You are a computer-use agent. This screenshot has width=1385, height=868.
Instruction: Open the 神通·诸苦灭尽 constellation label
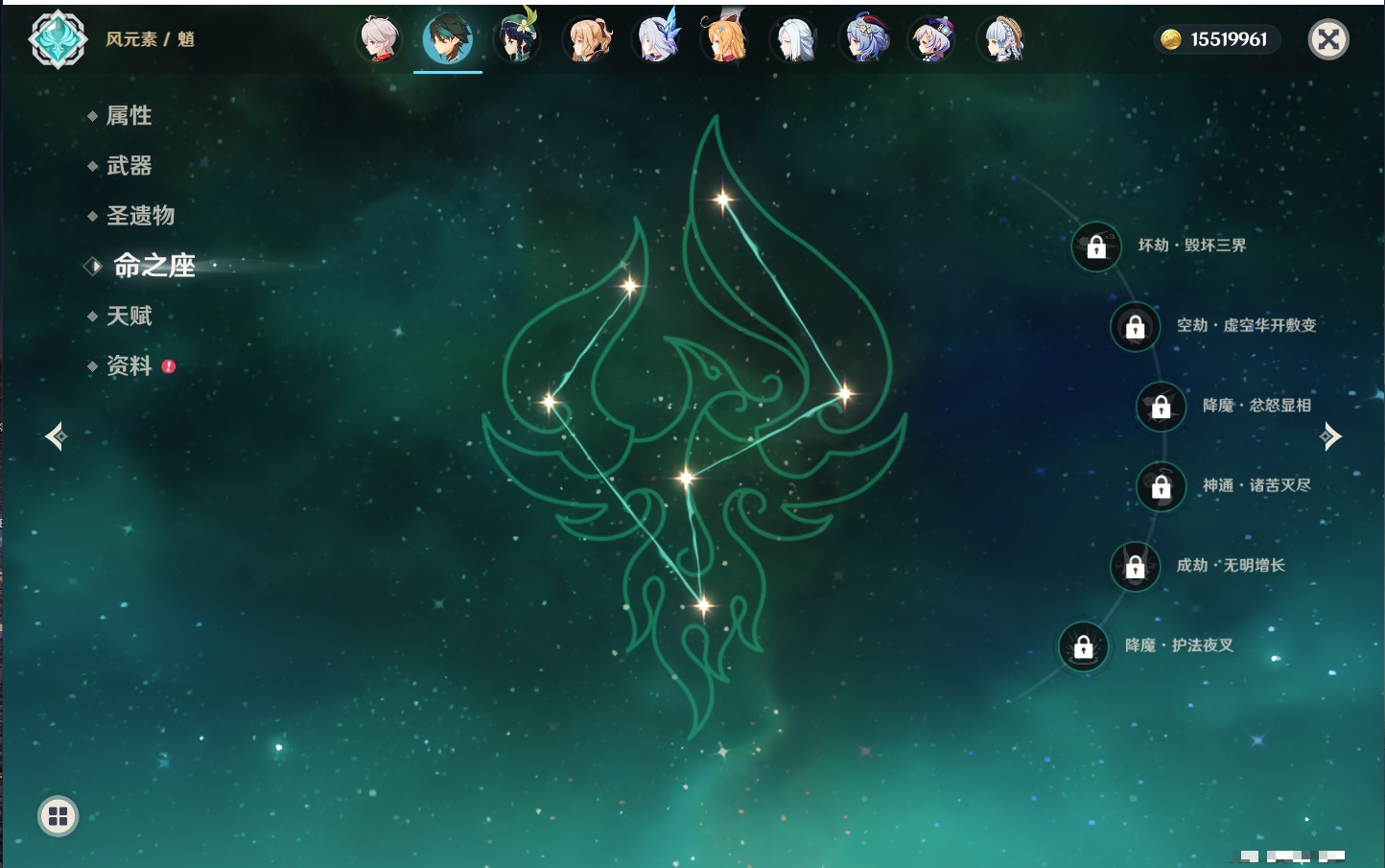click(1256, 485)
